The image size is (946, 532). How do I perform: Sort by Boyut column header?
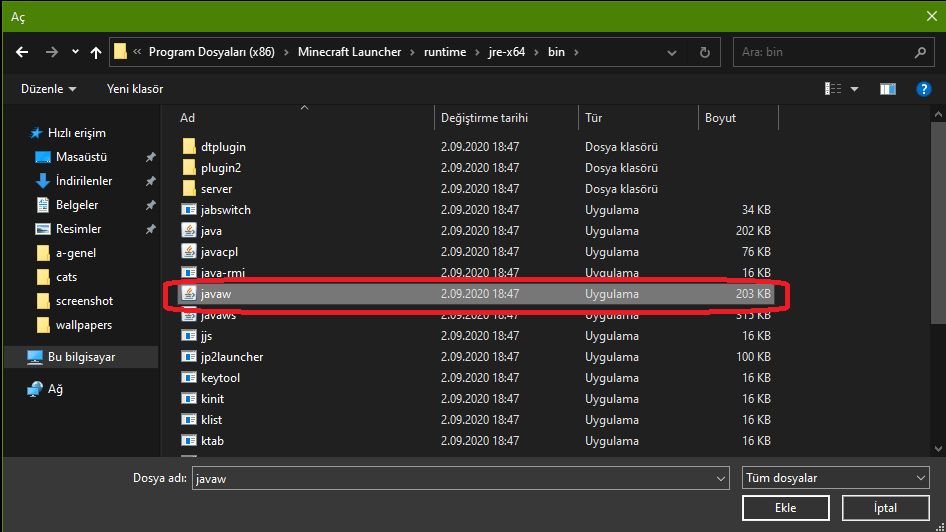coord(720,118)
